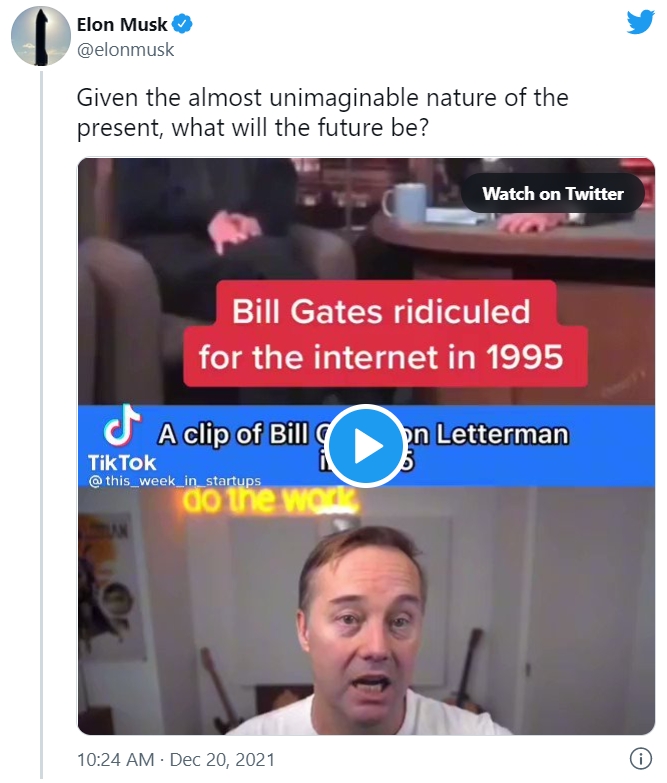Click the neon 'do the work' sign

pos(270,501)
